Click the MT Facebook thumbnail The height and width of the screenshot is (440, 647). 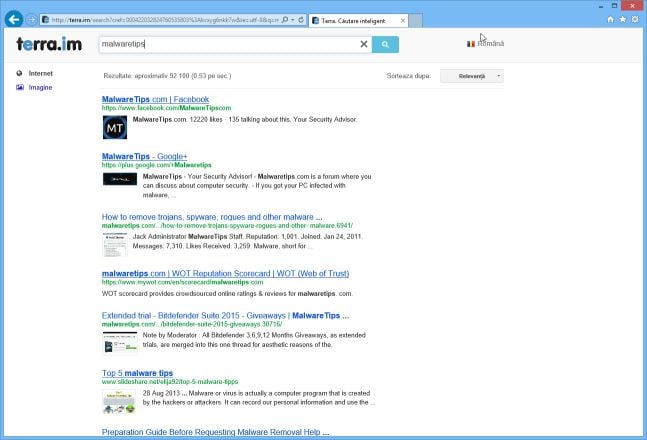[x=115, y=128]
